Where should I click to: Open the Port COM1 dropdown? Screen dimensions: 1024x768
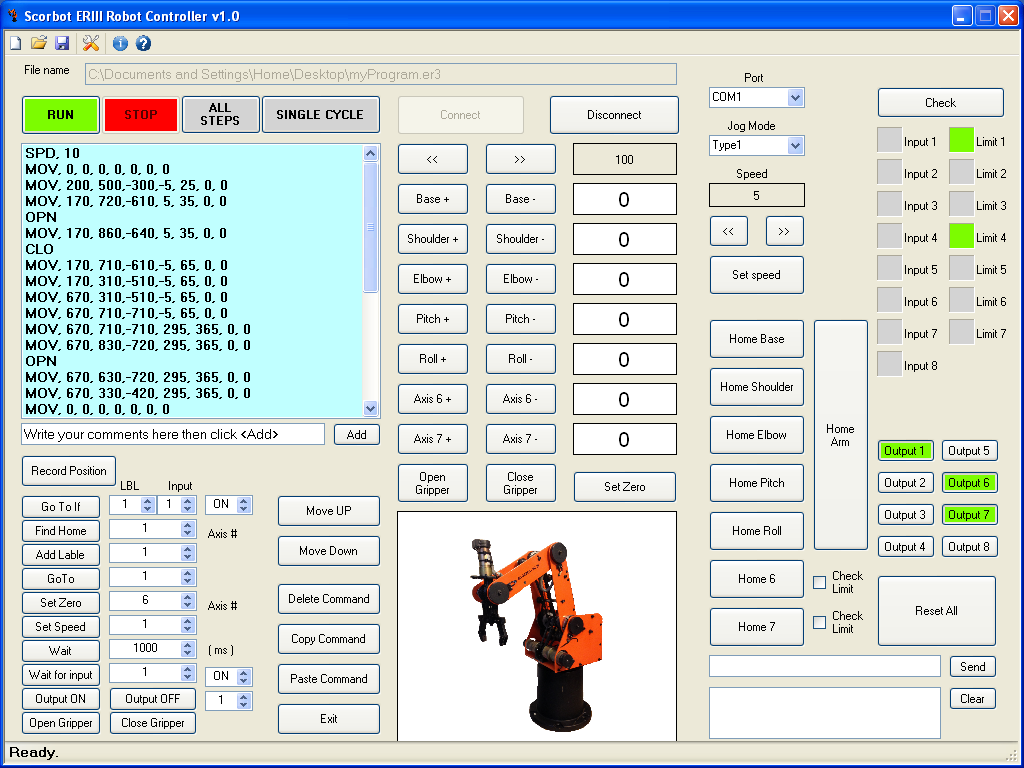click(x=795, y=97)
